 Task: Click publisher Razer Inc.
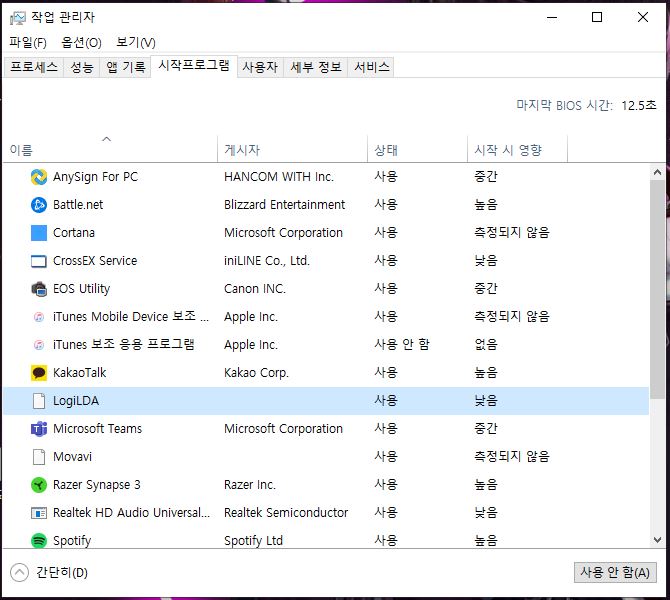[x=250, y=485]
